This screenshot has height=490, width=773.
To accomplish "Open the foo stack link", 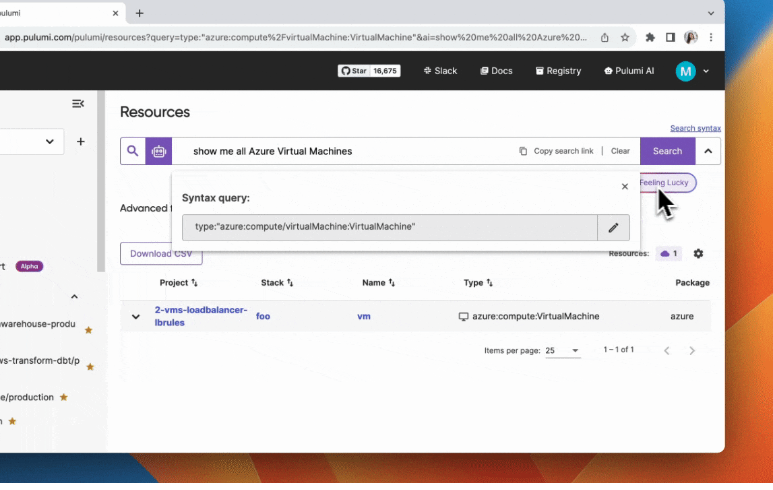I will tap(263, 316).
